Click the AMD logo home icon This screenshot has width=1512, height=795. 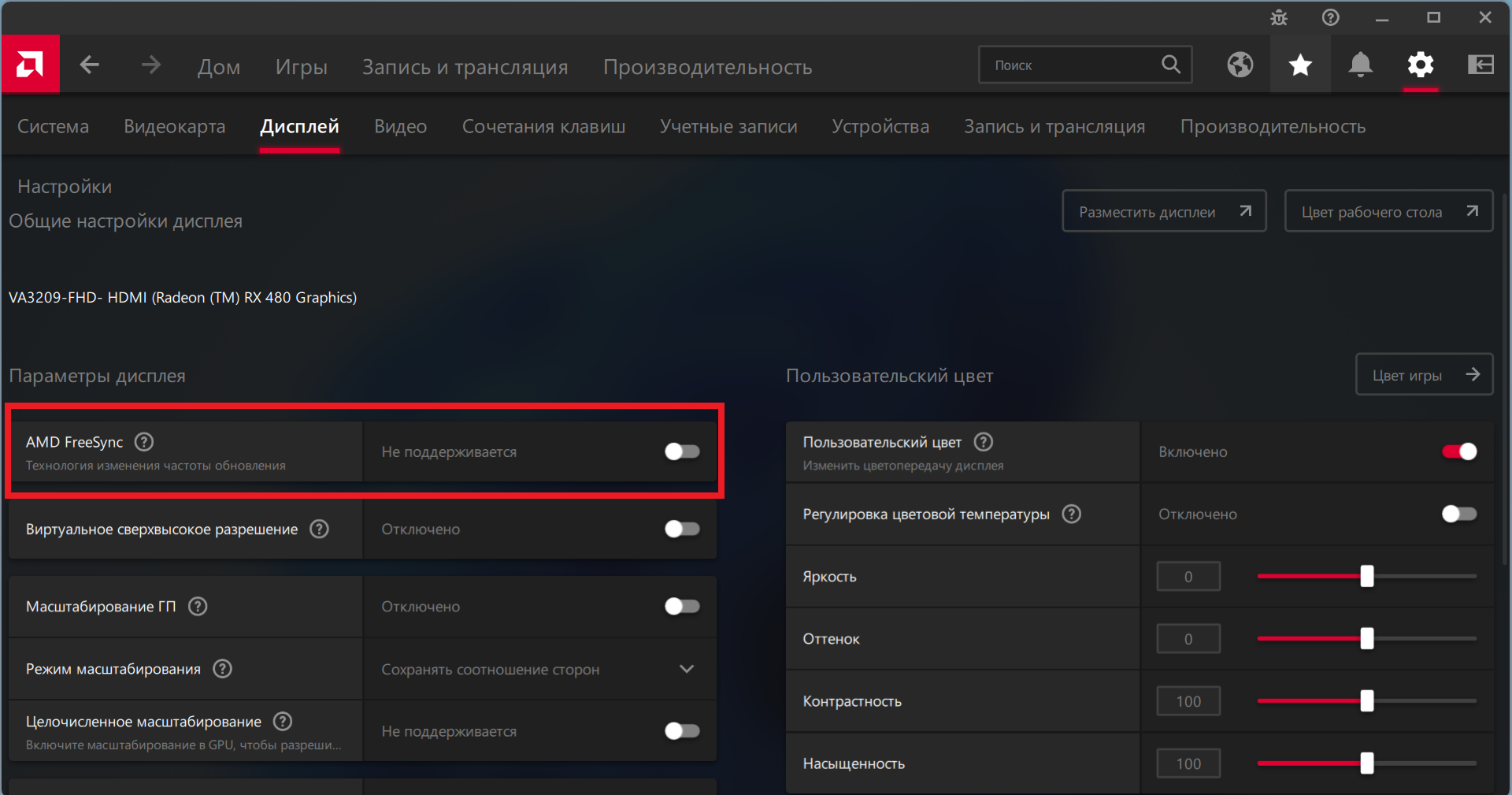(x=30, y=64)
